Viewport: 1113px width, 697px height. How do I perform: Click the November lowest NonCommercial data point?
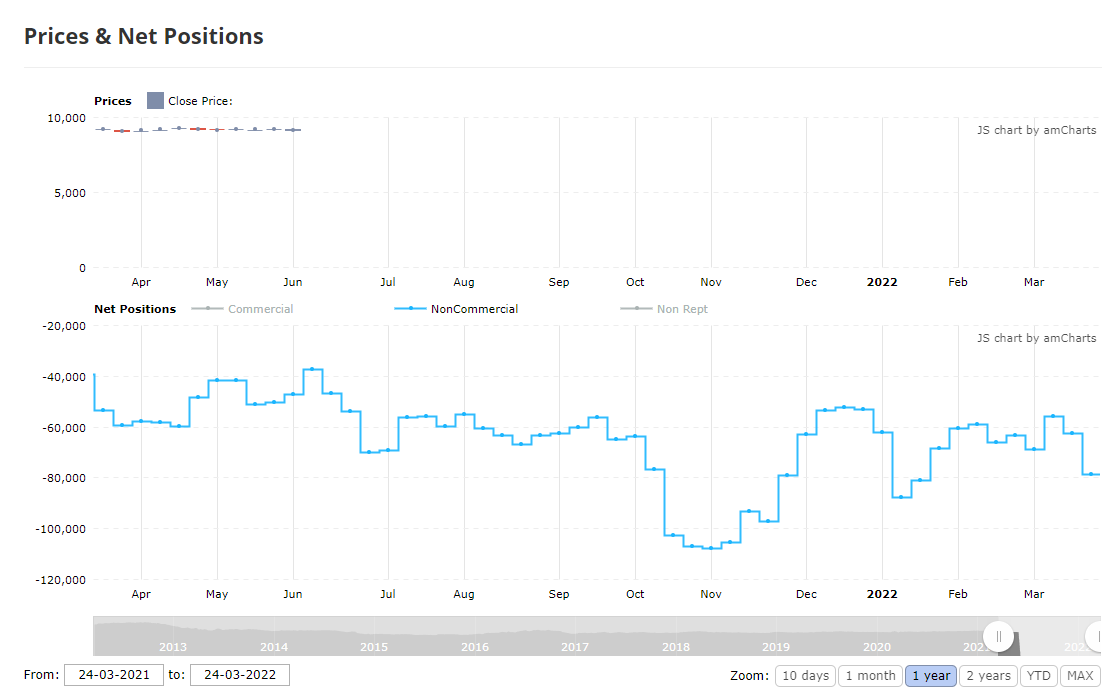[x=711, y=548]
